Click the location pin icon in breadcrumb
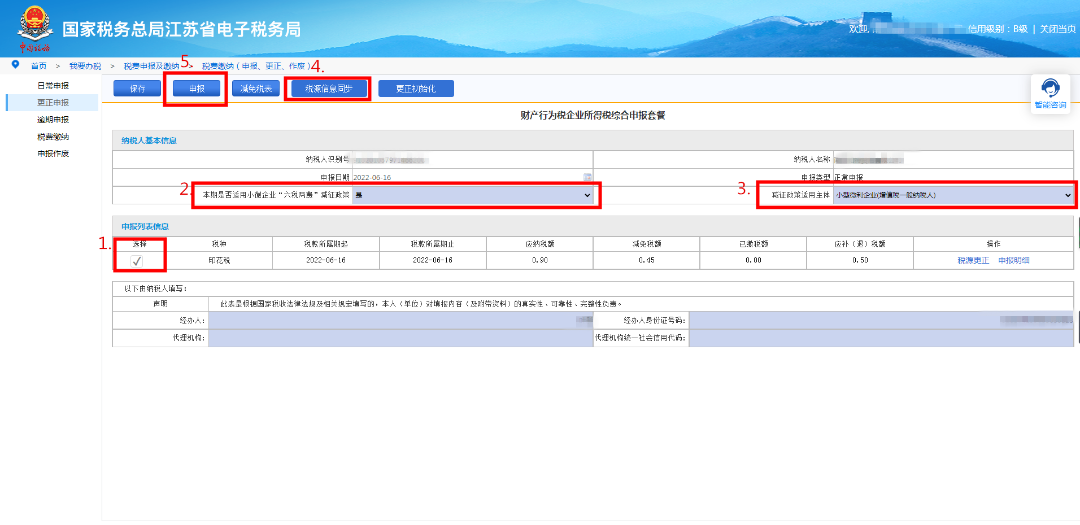1080x525 pixels. 15,65
